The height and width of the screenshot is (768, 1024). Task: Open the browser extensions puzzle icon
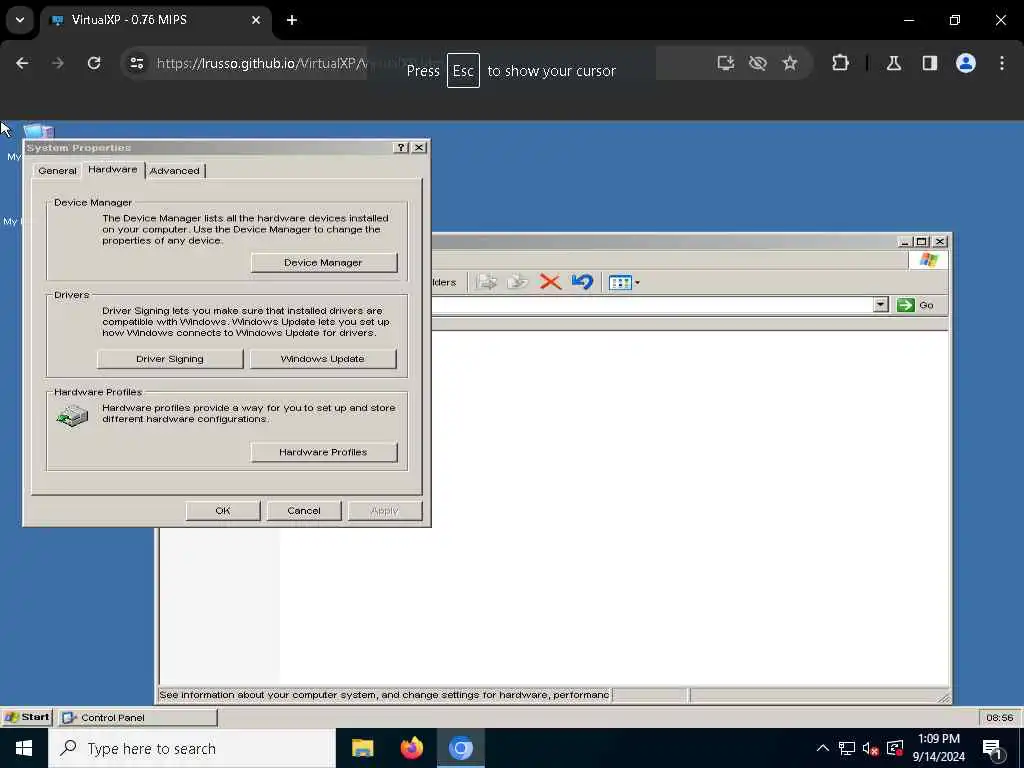(x=840, y=63)
